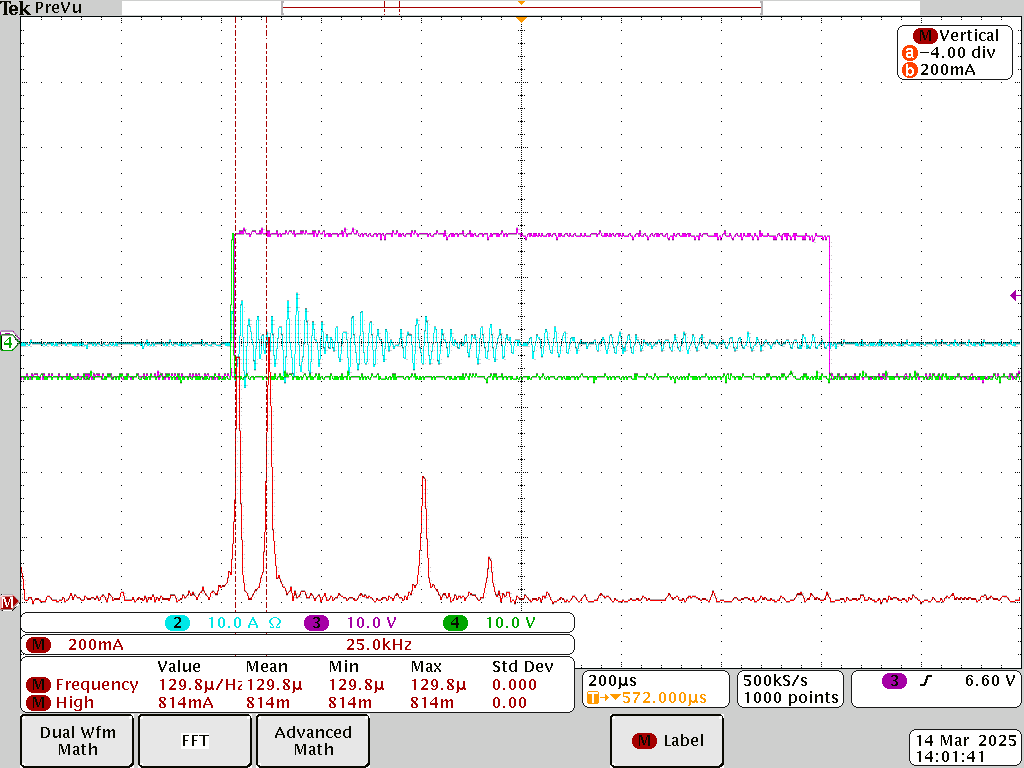This screenshot has width=1024, height=768.
Task: Select the trigger source 3 badge
Action: click(x=895, y=681)
